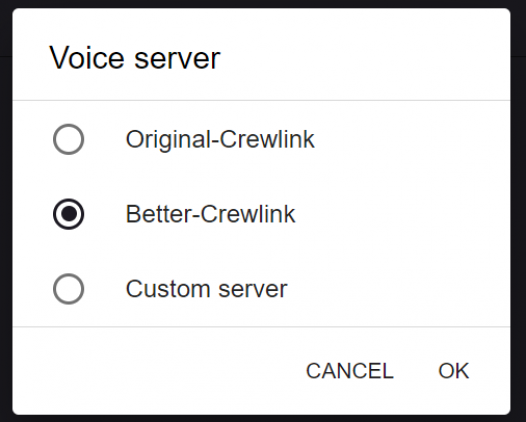Click the filled circle beside Better-Crewlink
Viewport: 526px width, 422px height.
[x=68, y=214]
